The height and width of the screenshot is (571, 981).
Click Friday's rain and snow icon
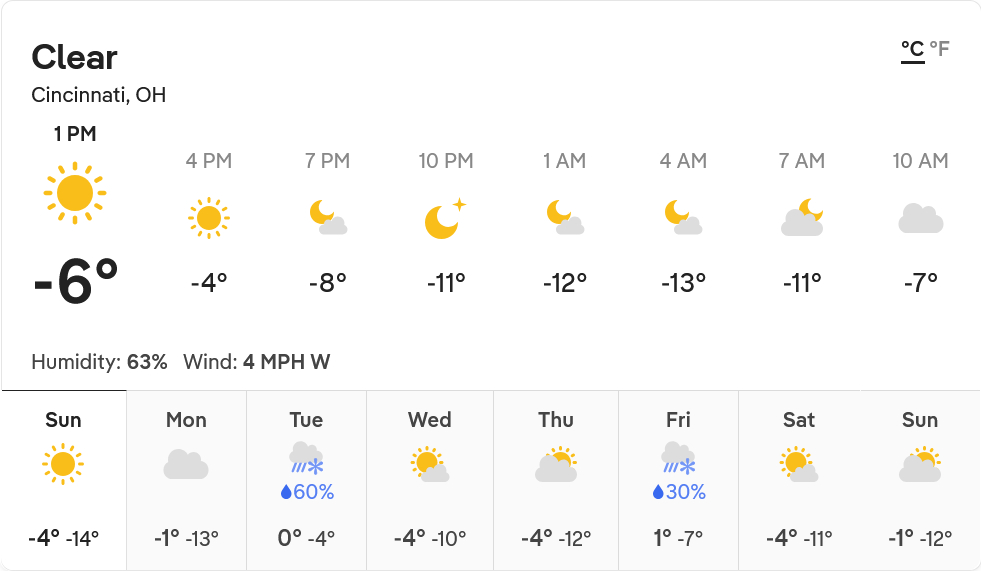coord(678,458)
